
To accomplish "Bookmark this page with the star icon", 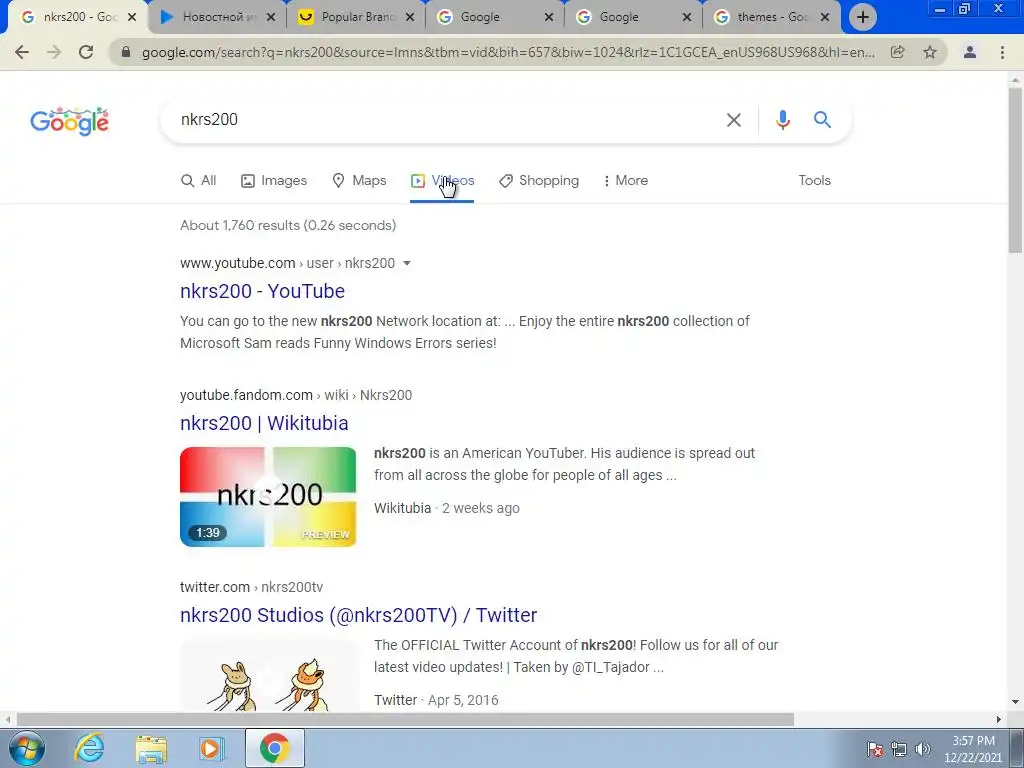I will pyautogui.click(x=930, y=52).
